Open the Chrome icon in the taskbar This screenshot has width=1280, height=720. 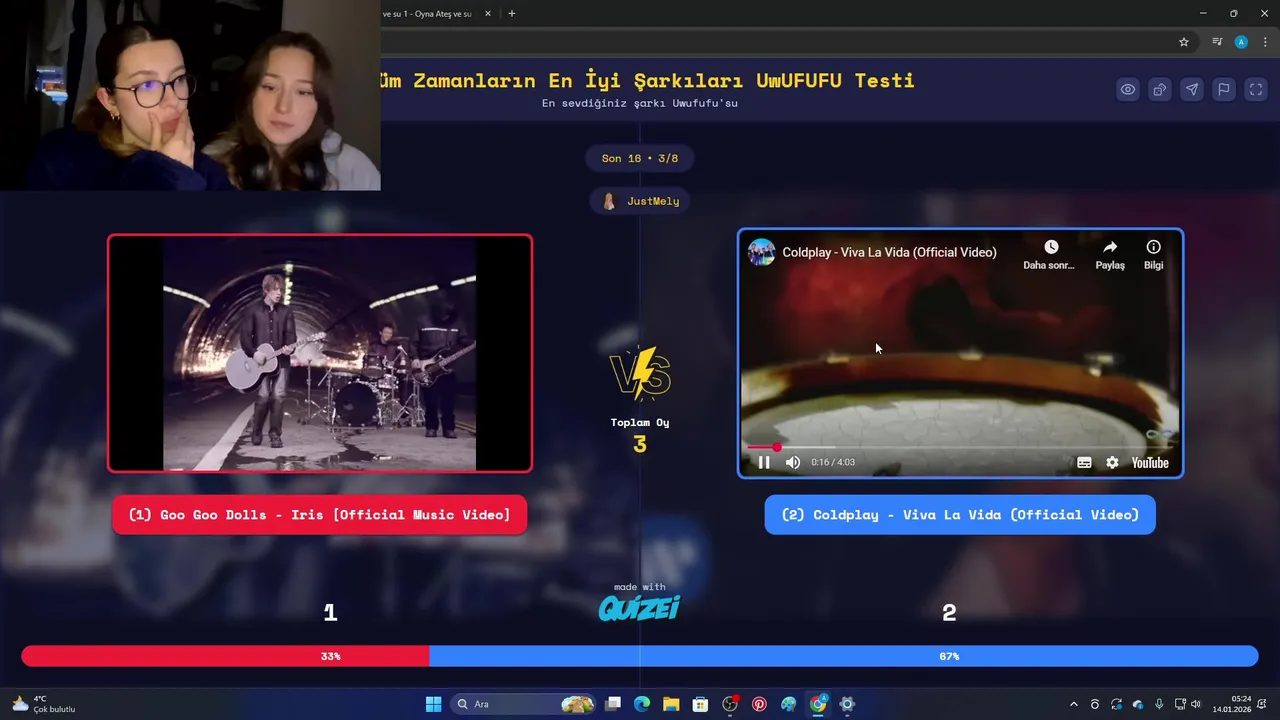(818, 704)
